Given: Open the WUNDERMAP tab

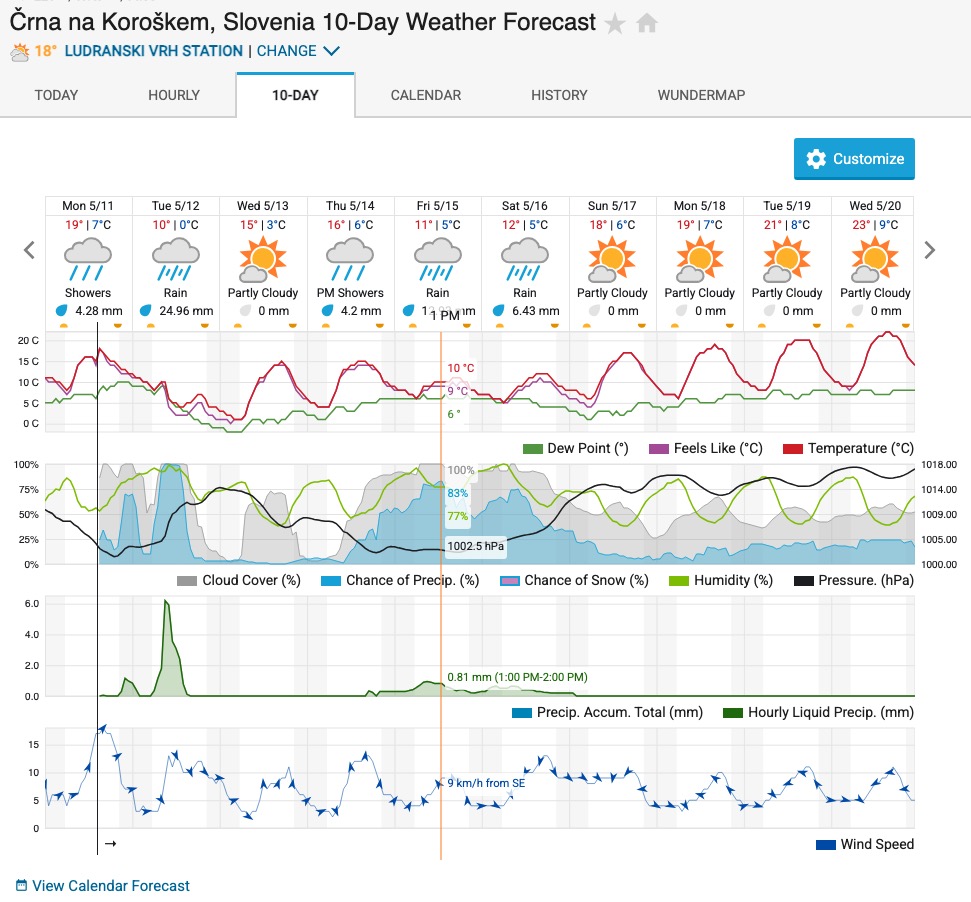Looking at the screenshot, I should click(702, 95).
